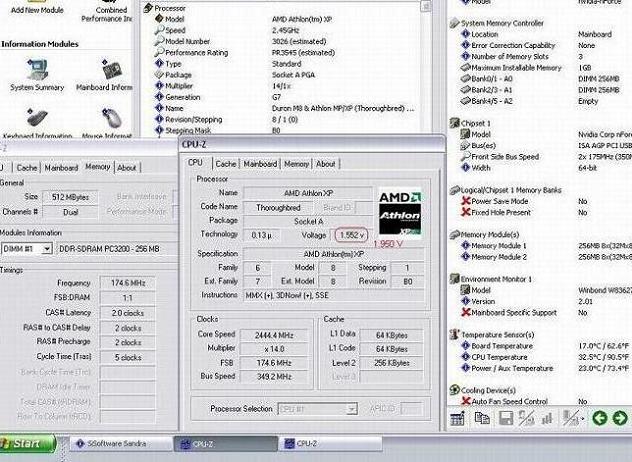Open the Mouse Information module icon
The image size is (632, 462).
click(x=112, y=118)
